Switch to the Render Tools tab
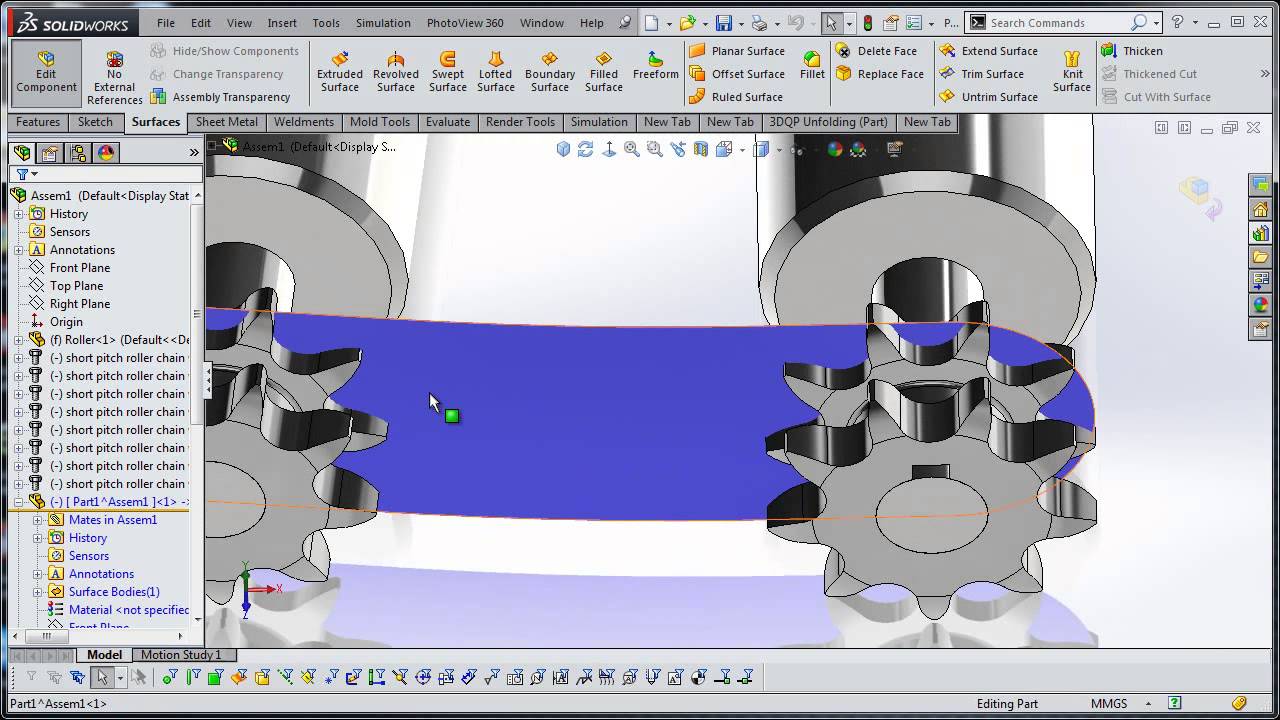 [520, 122]
